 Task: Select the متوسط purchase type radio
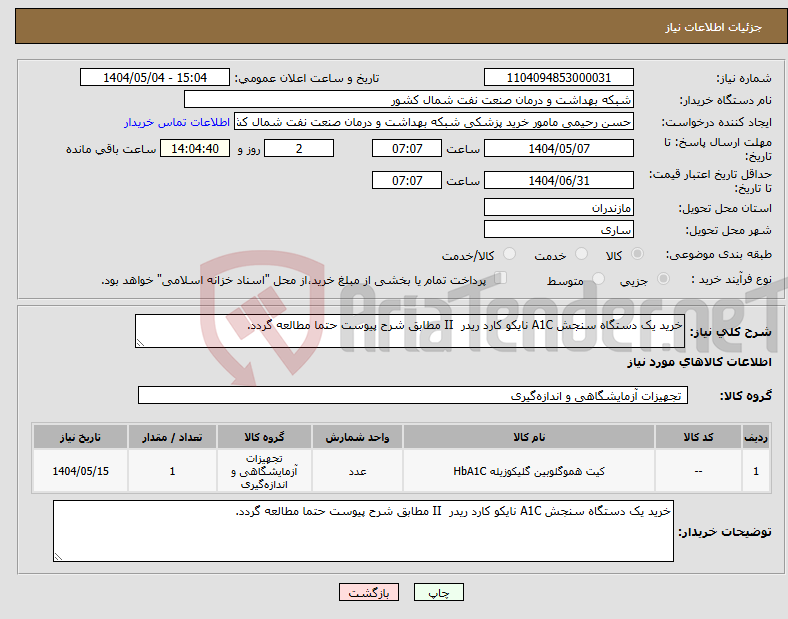598,279
